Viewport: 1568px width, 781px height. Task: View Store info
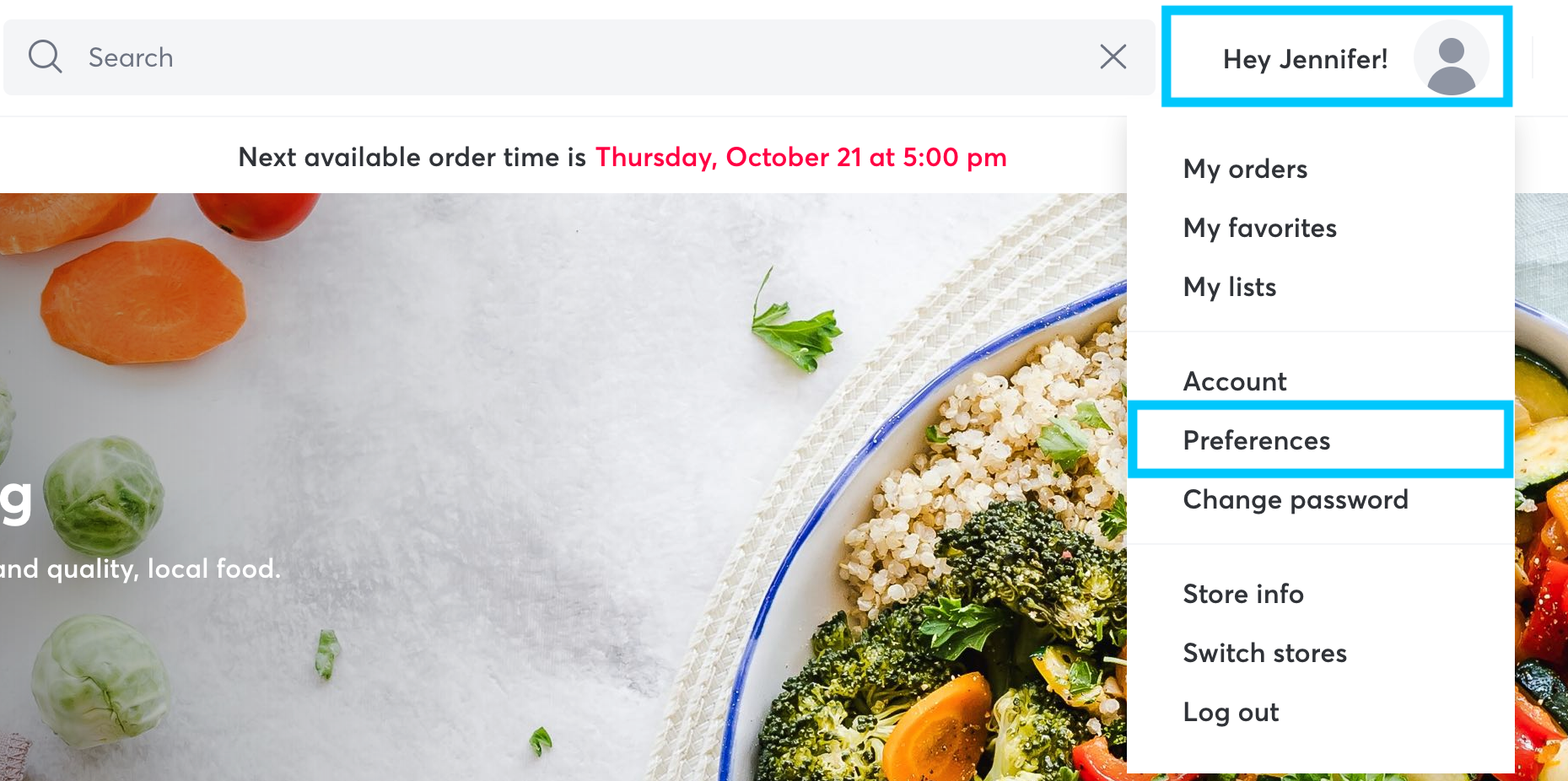pos(1243,594)
